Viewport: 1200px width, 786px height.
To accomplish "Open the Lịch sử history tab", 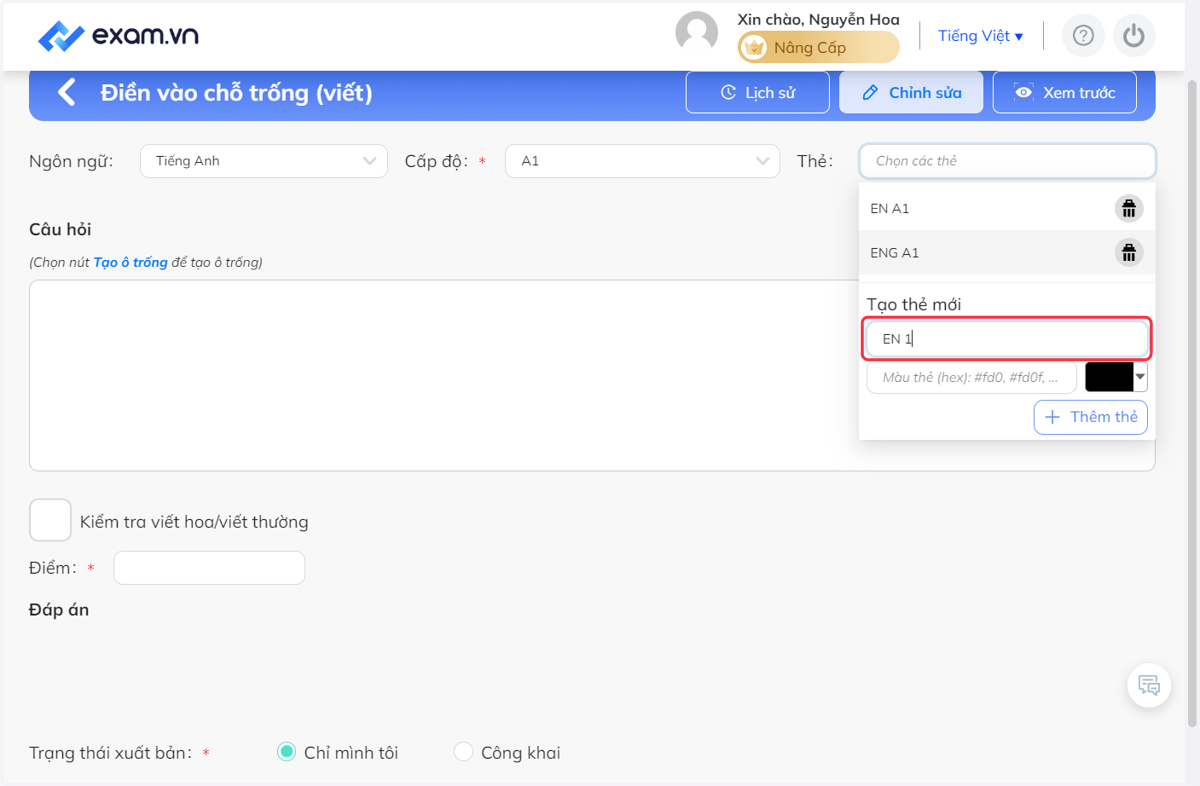I will click(x=758, y=92).
